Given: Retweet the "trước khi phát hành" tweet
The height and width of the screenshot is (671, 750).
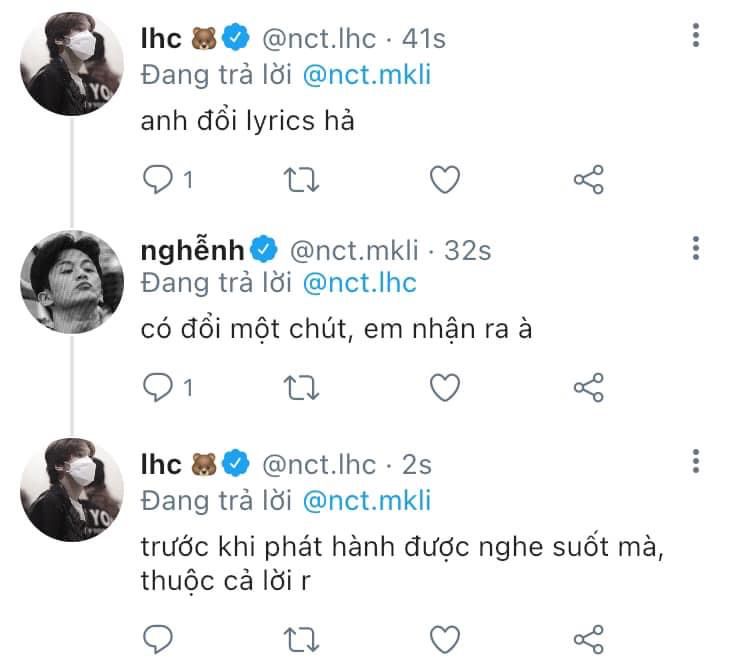Looking at the screenshot, I should [x=300, y=636].
